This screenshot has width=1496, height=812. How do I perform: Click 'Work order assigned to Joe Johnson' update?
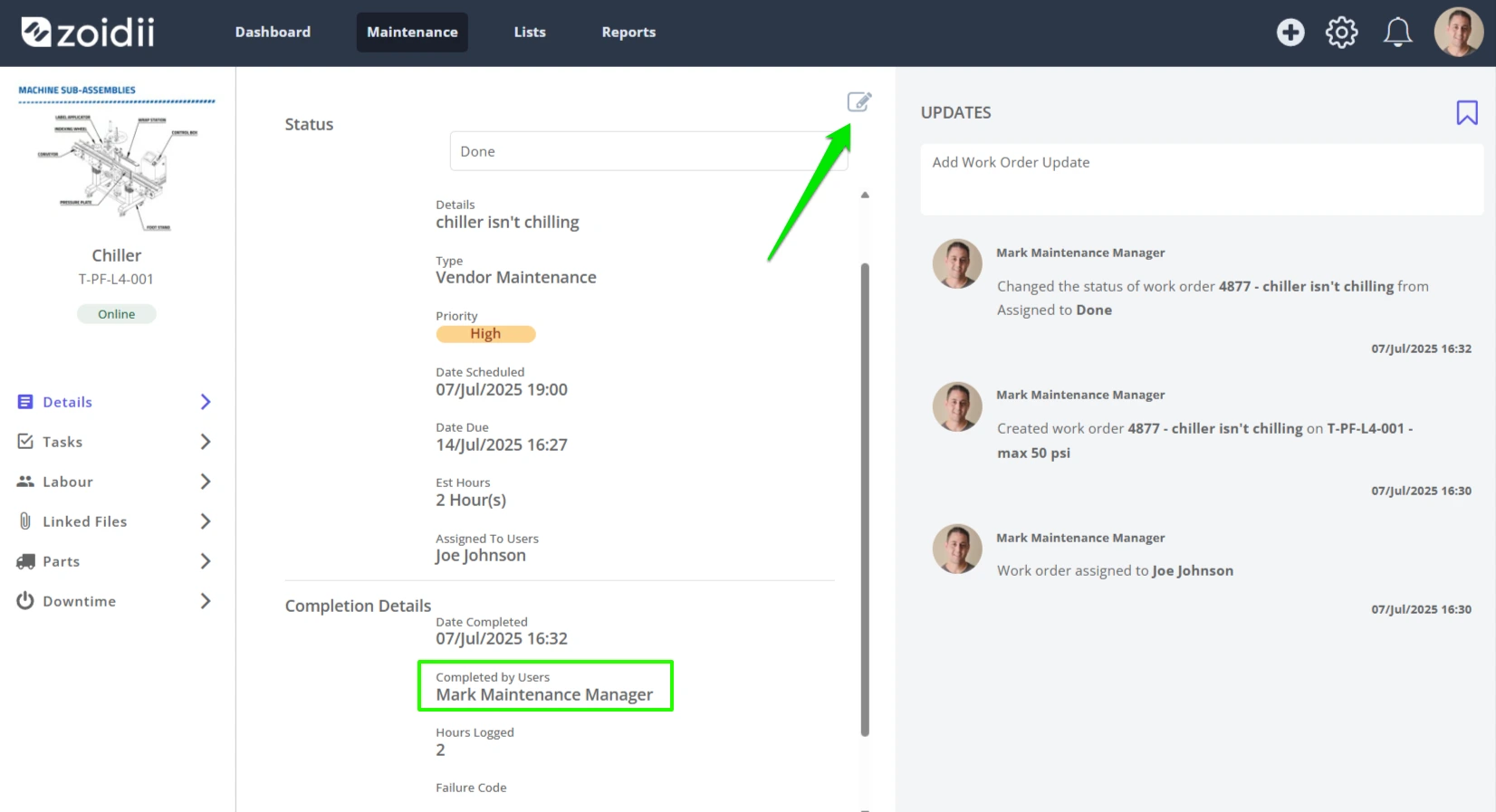click(1115, 571)
